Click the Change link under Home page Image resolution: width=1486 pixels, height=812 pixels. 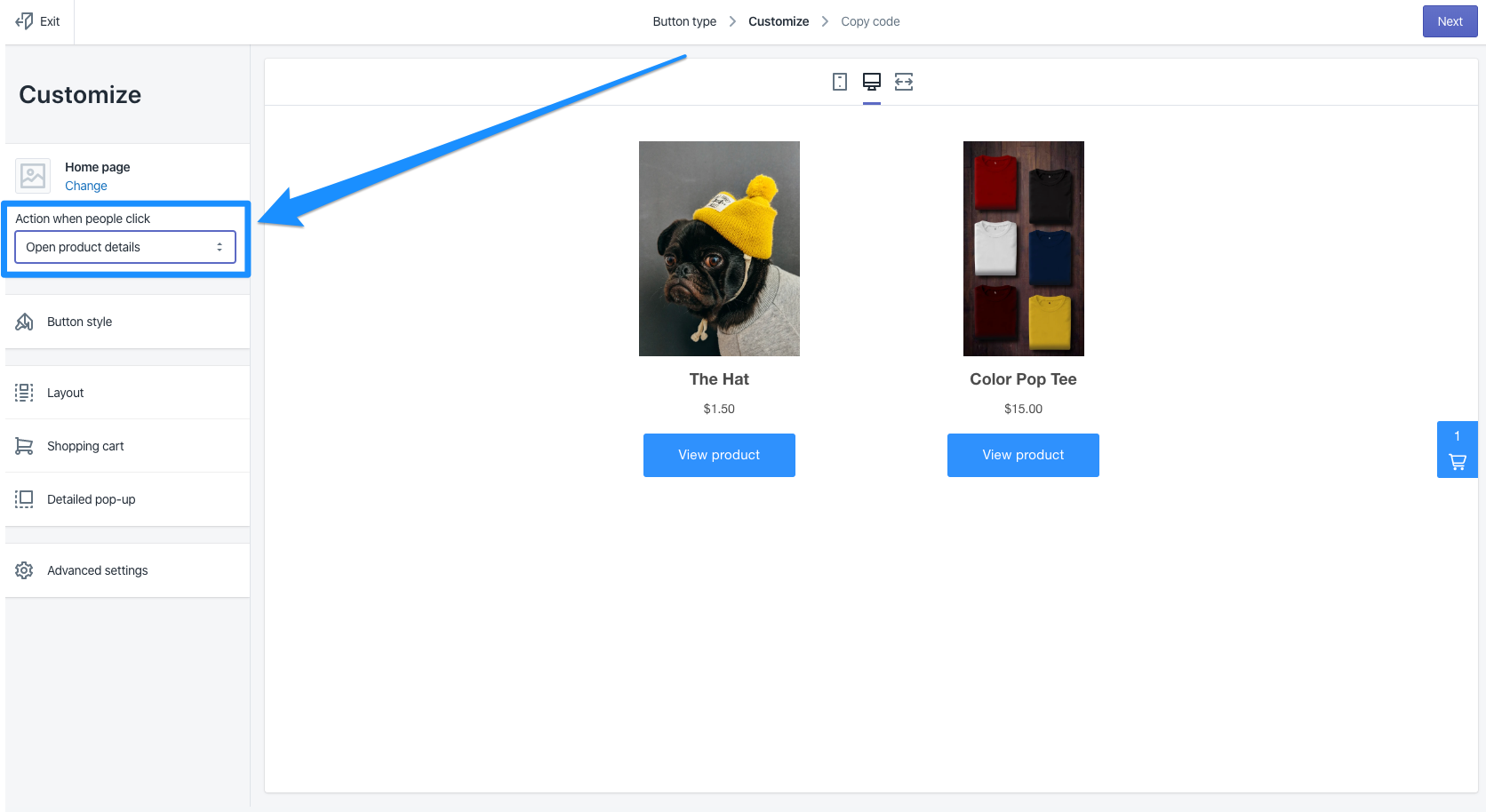coord(86,186)
